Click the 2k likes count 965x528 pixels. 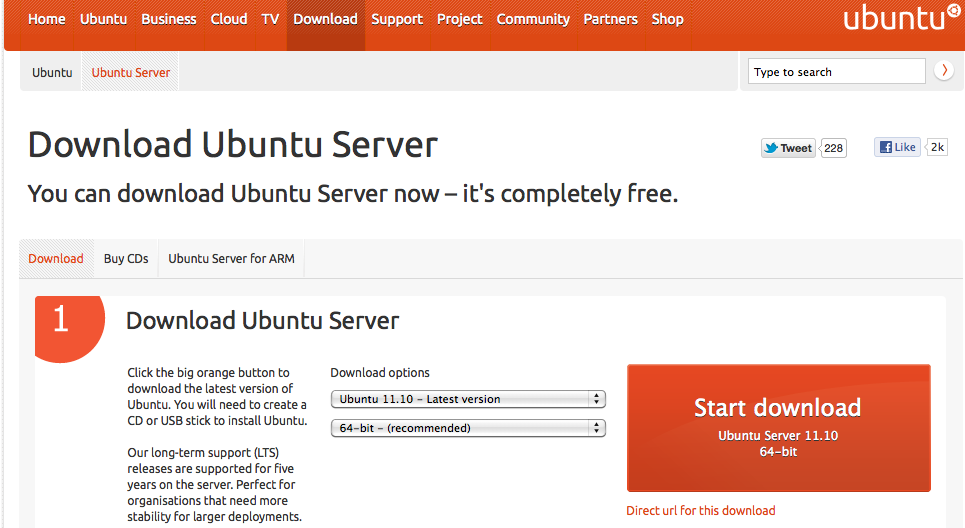(x=937, y=147)
